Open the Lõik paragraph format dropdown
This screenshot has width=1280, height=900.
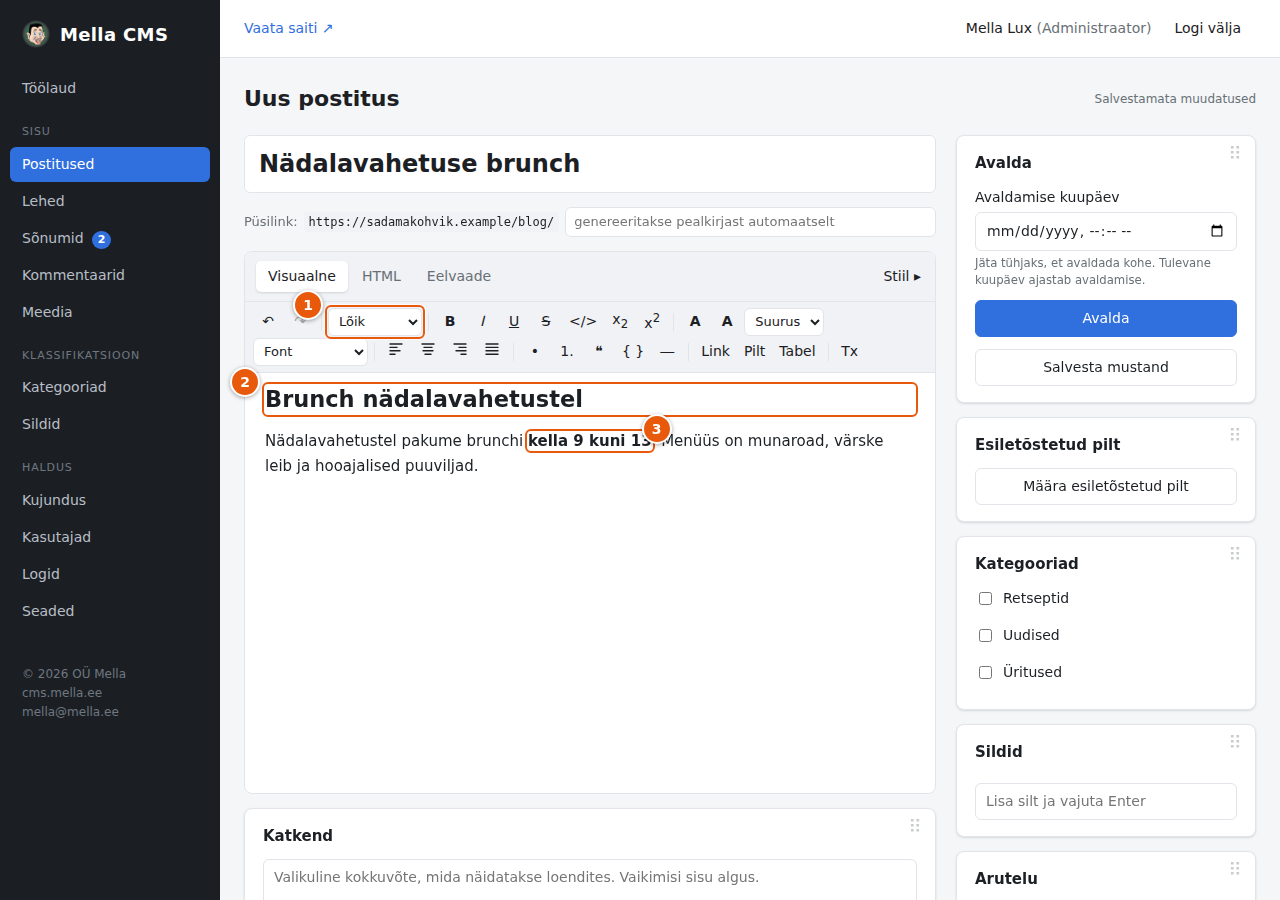(x=376, y=321)
